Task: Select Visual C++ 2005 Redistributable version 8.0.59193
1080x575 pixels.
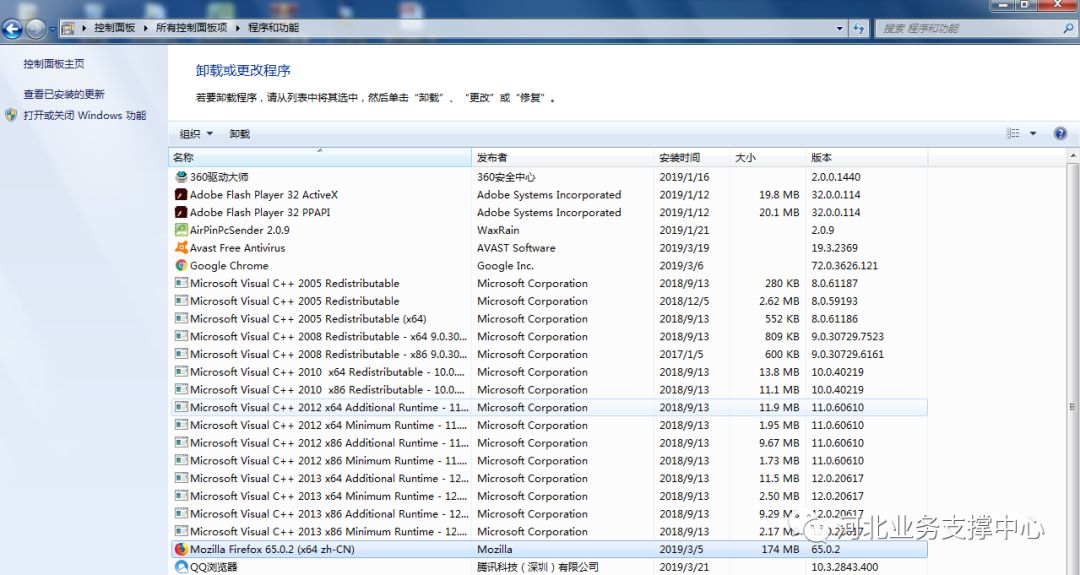Action: (x=549, y=301)
